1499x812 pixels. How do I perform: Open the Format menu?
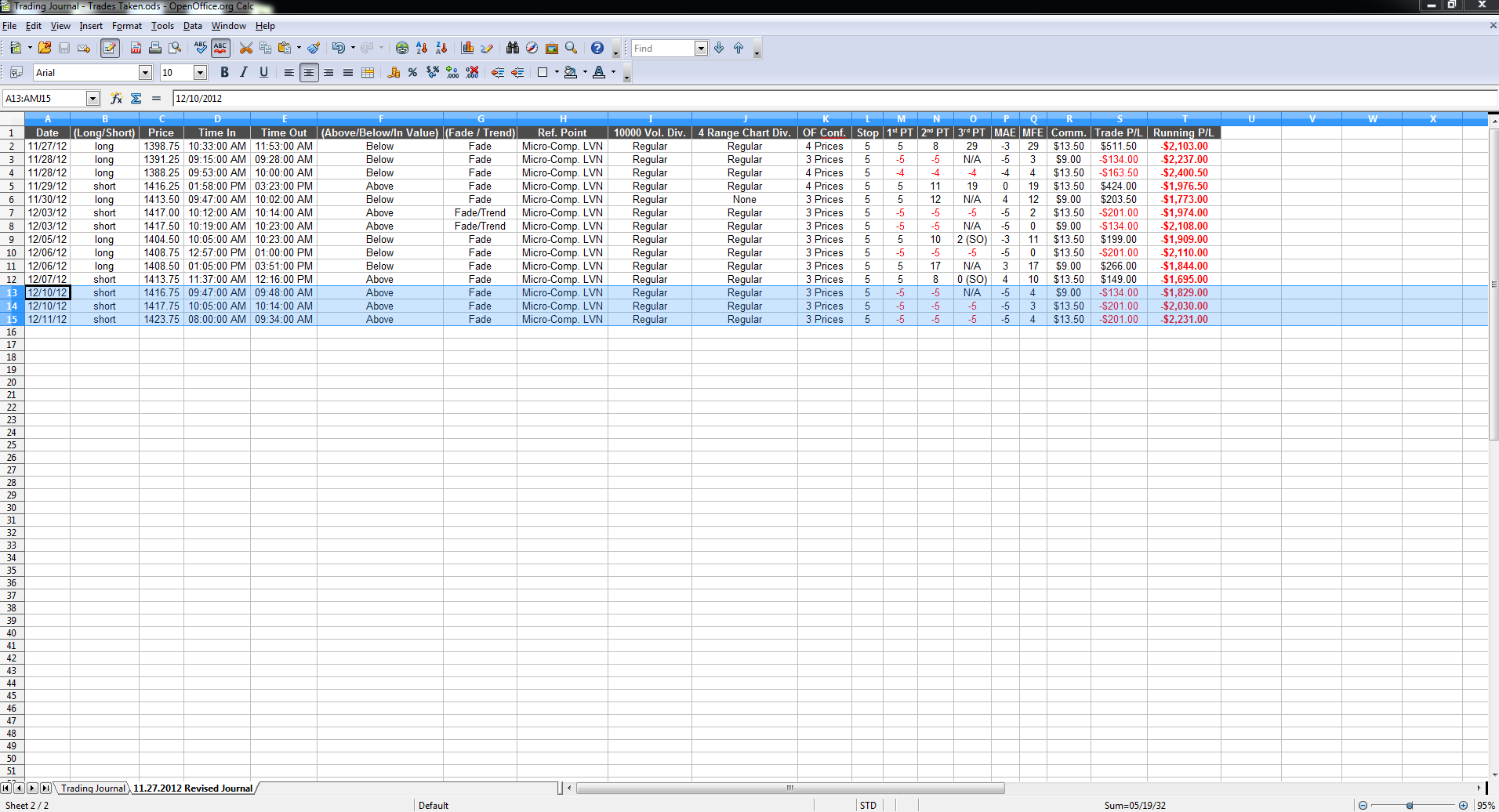click(127, 26)
